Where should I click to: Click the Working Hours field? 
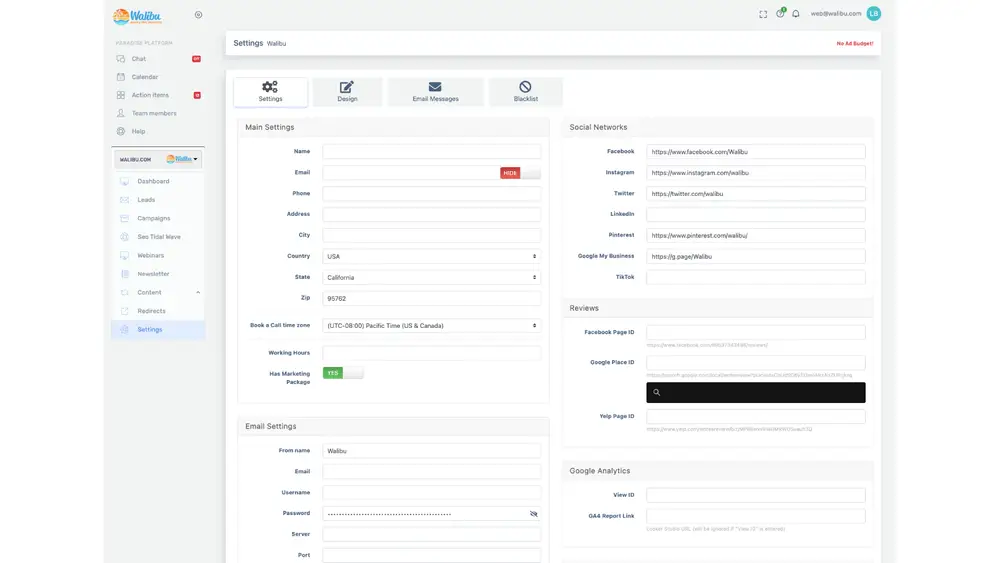tap(431, 353)
